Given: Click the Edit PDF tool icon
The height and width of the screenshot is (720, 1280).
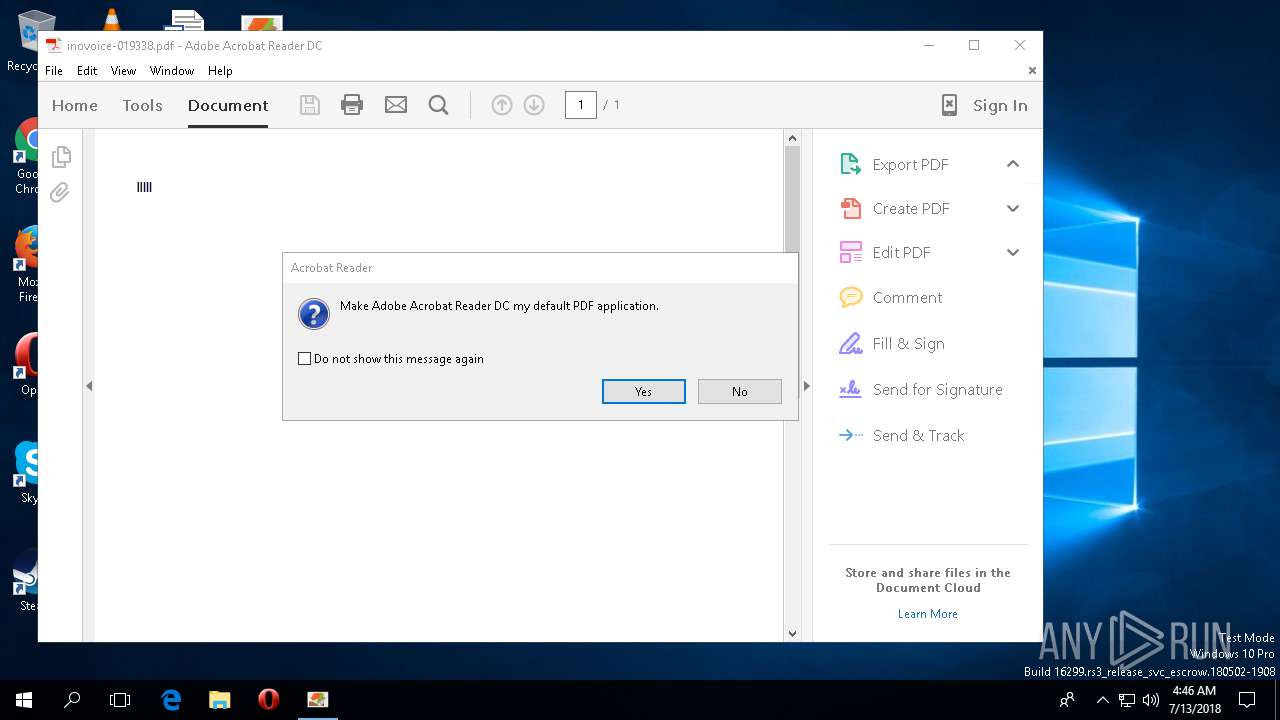Looking at the screenshot, I should click(x=850, y=252).
